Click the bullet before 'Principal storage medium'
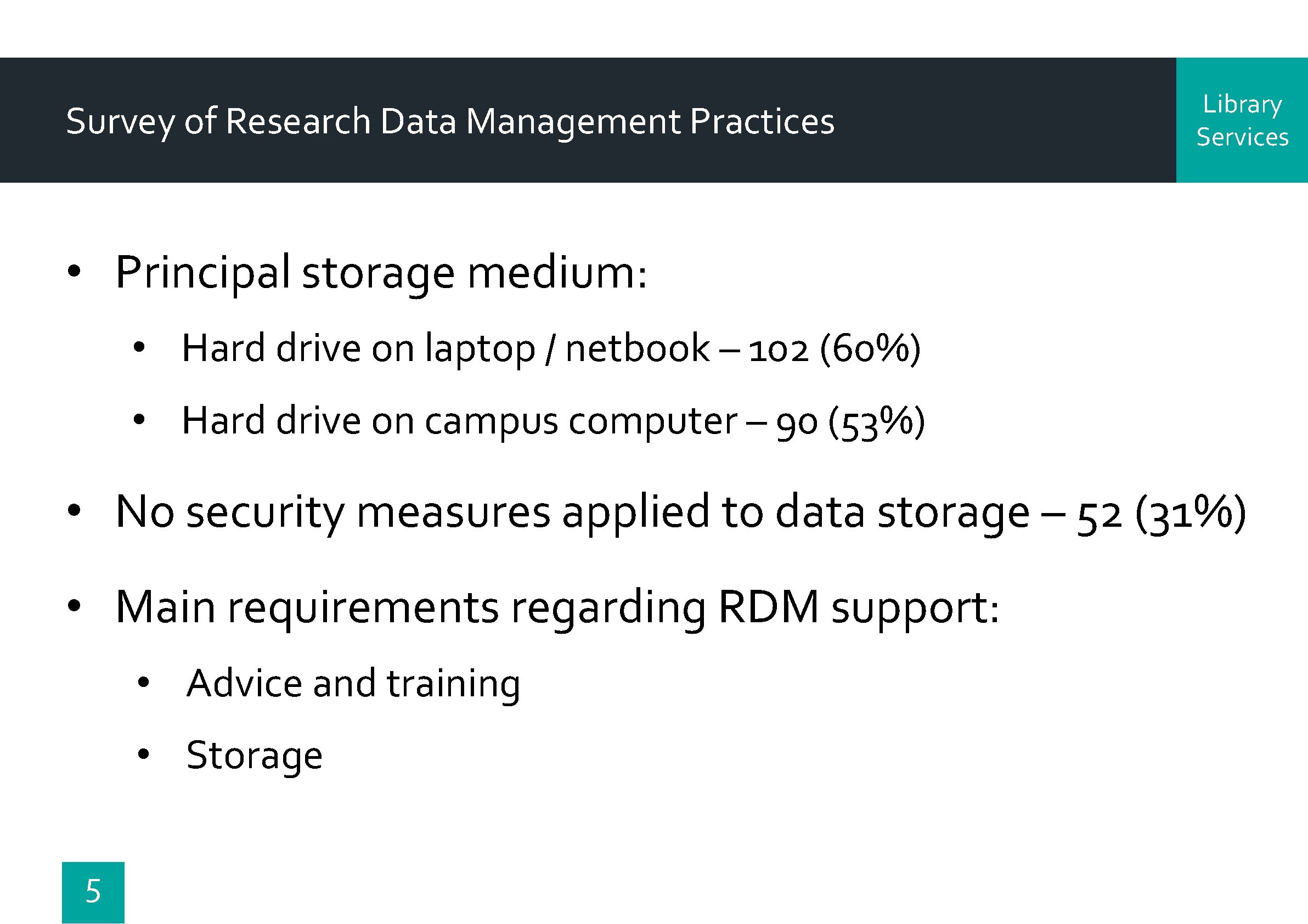 click(x=74, y=271)
